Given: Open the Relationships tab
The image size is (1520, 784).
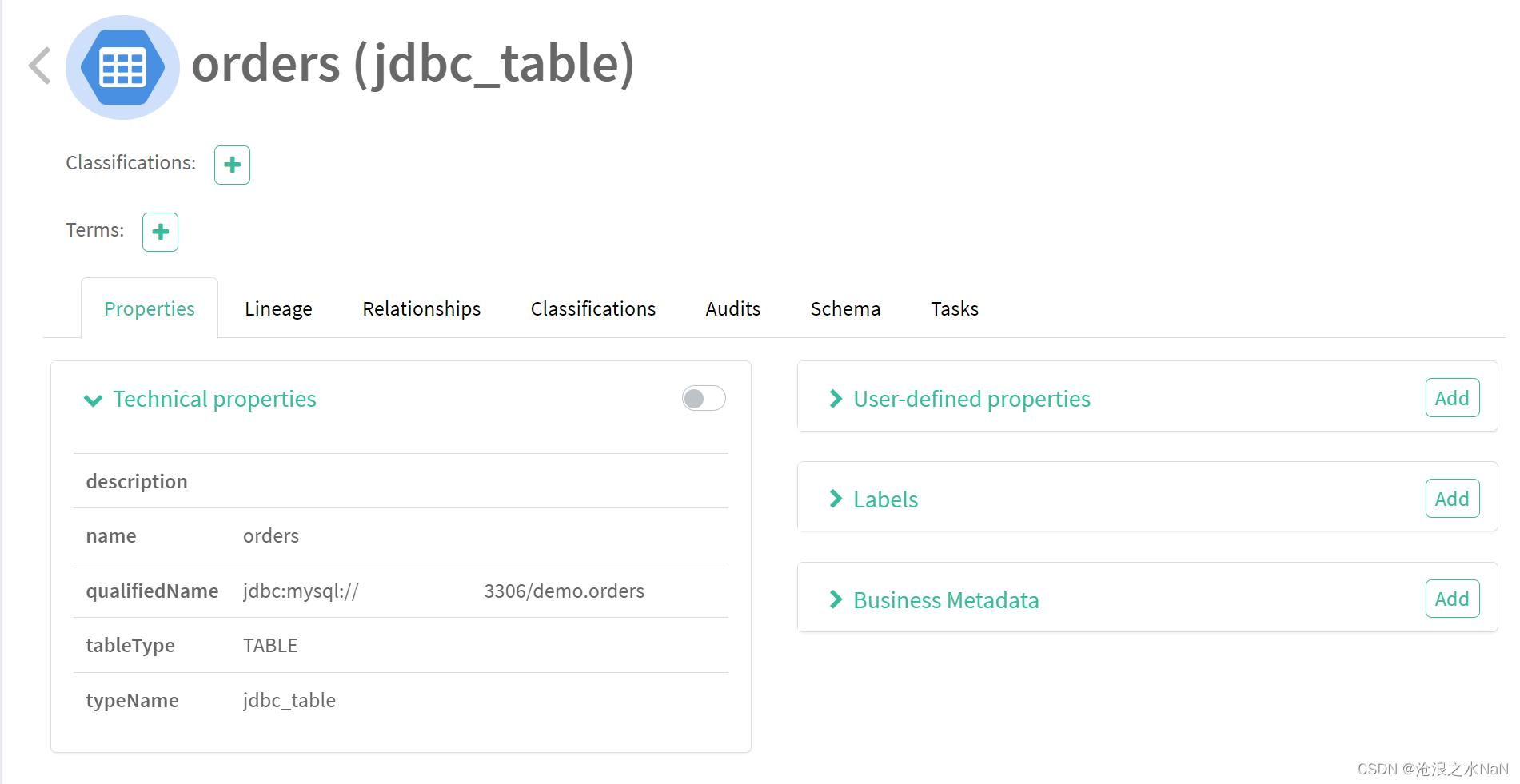Looking at the screenshot, I should click(x=421, y=308).
